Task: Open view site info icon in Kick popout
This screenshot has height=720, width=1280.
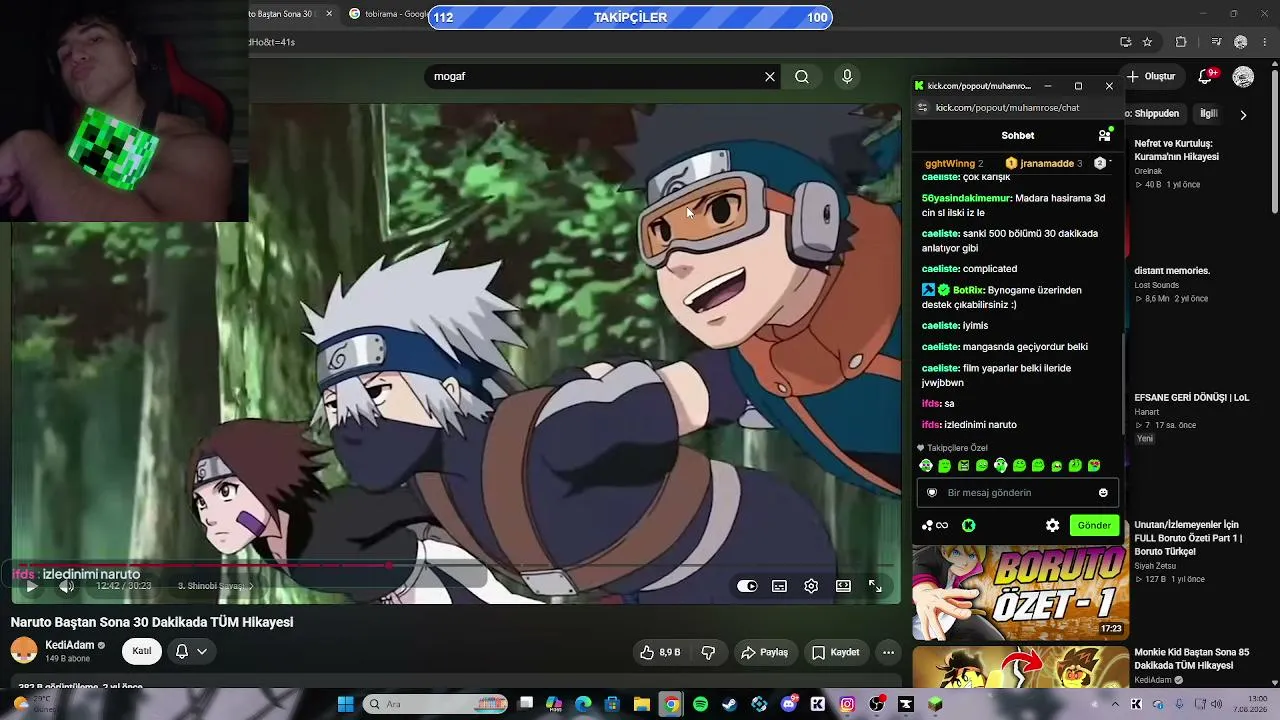Action: click(922, 107)
